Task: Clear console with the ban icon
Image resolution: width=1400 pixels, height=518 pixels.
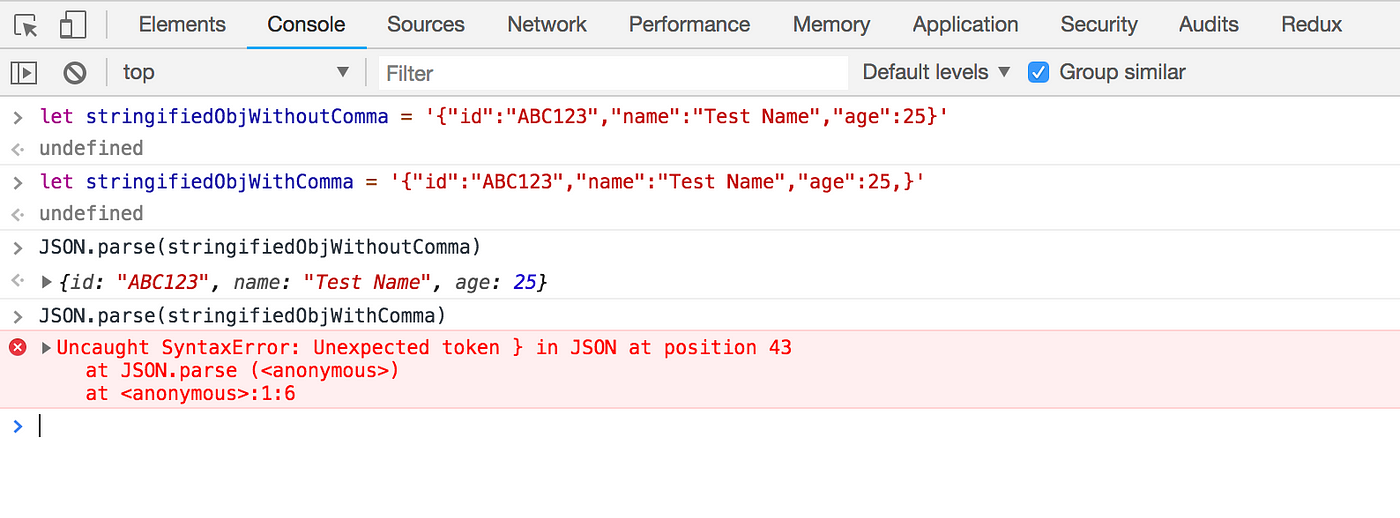Action: [74, 72]
